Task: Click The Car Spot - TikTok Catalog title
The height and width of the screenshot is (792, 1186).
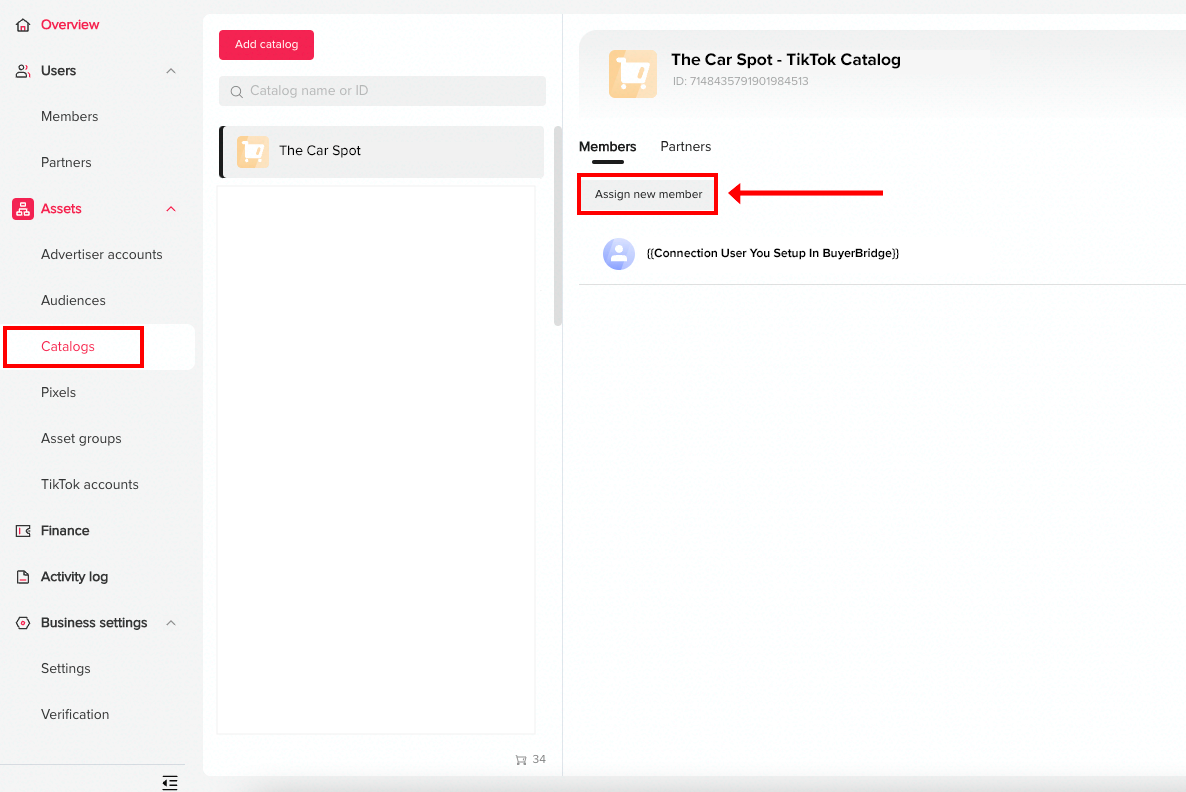Action: click(786, 60)
